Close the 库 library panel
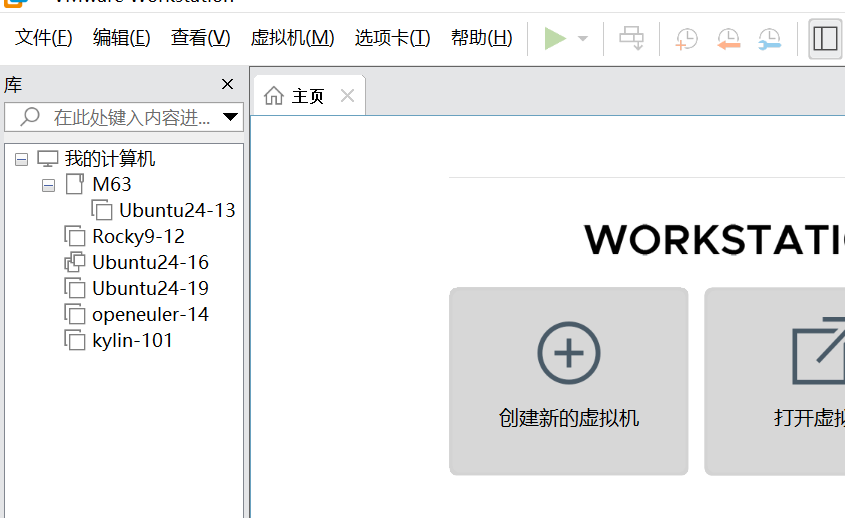This screenshot has width=845, height=518. pos(227,84)
